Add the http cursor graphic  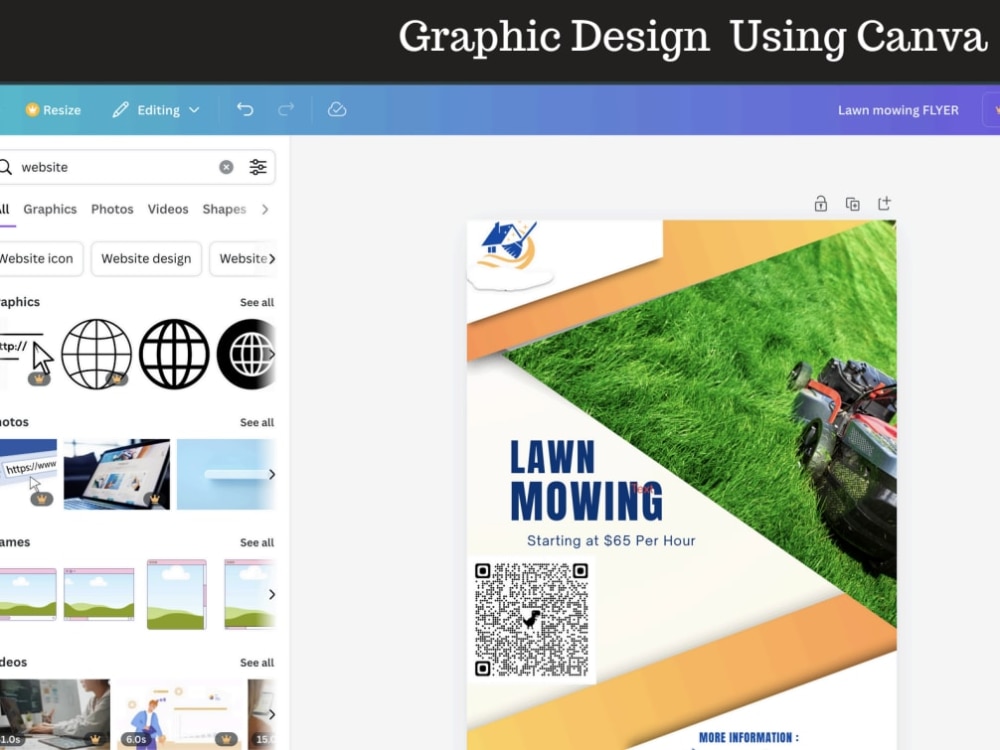pyautogui.click(x=26, y=354)
